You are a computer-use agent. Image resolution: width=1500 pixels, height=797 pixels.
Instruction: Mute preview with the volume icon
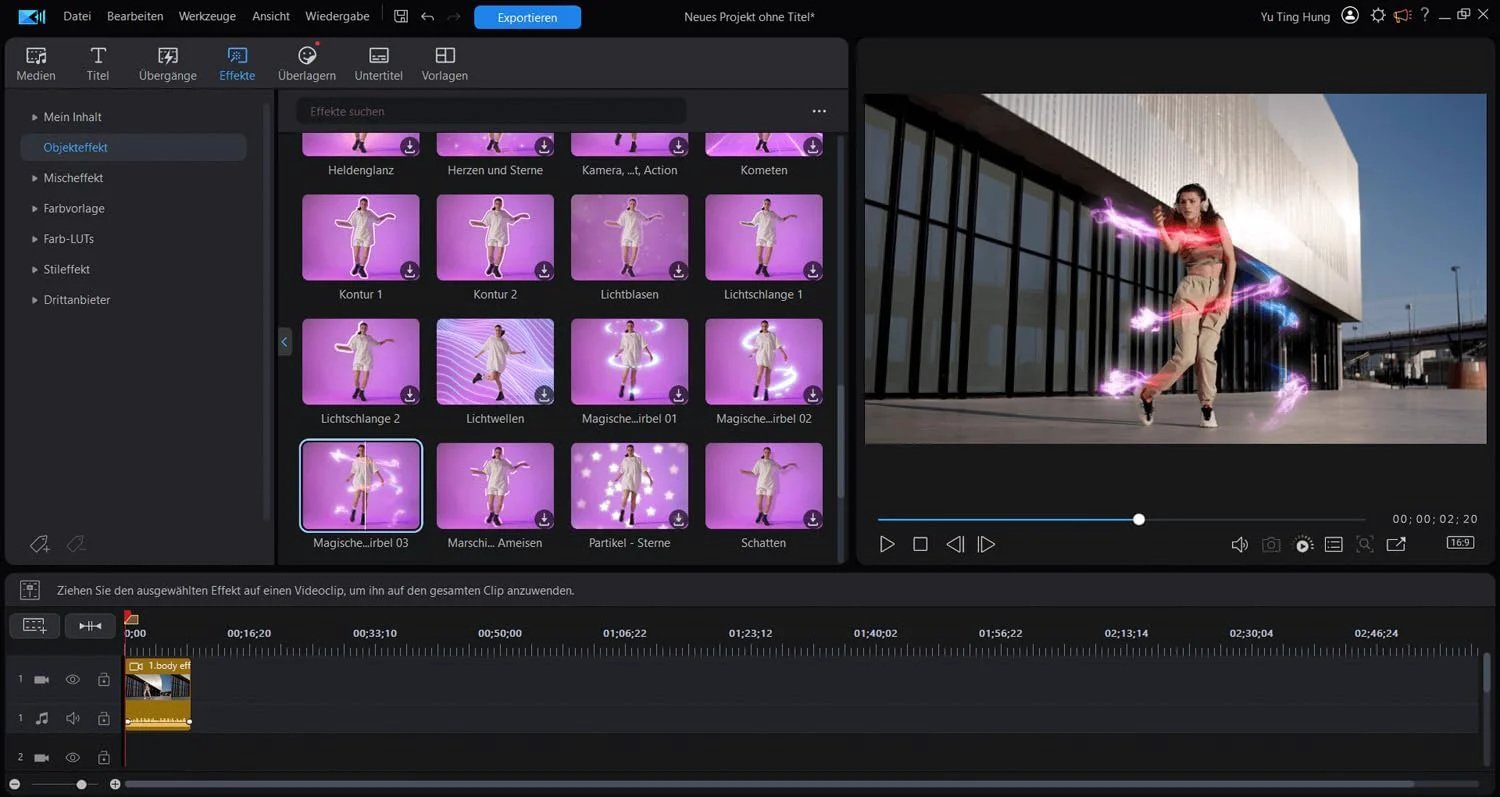1239,544
